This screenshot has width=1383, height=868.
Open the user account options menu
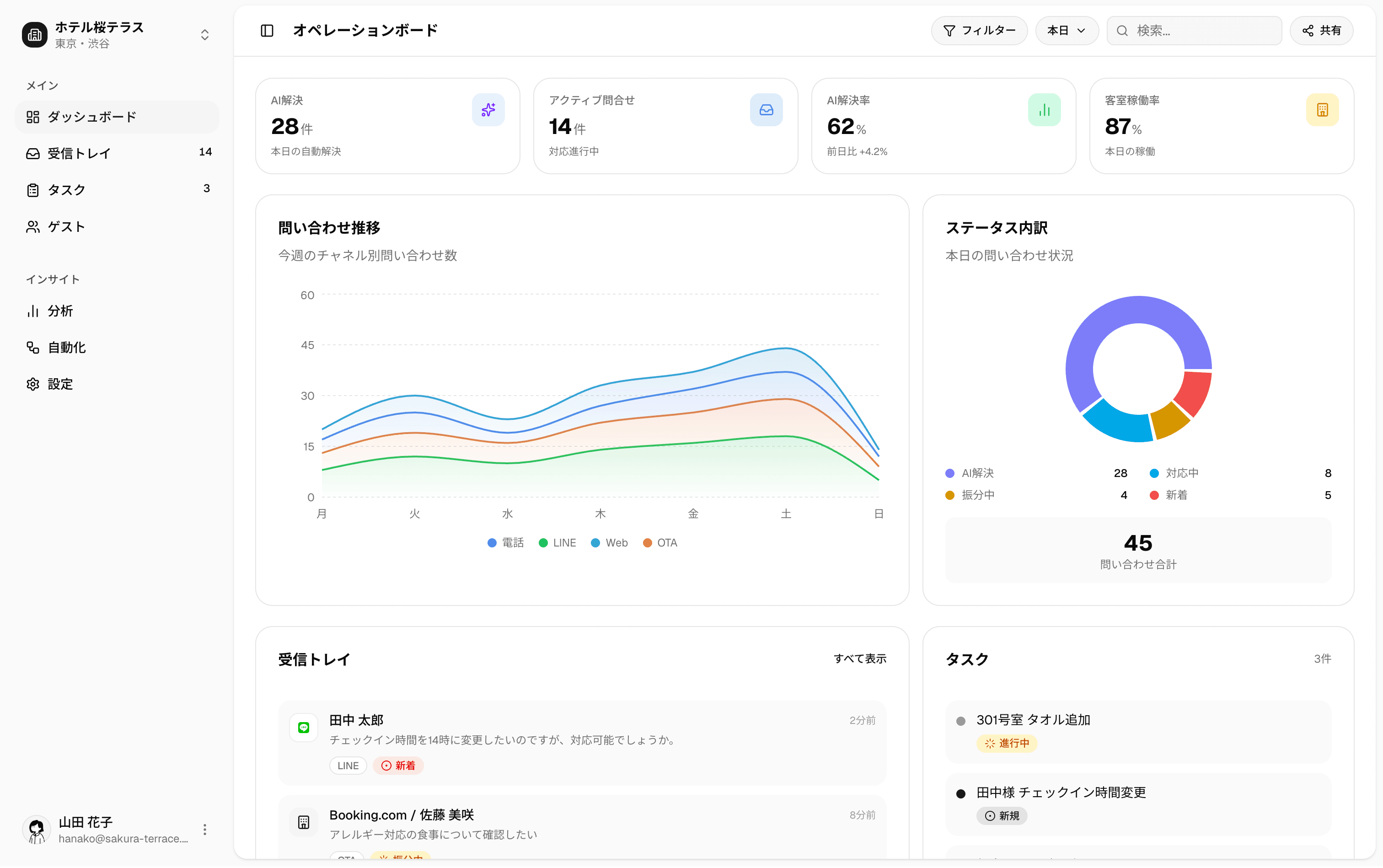(204, 829)
